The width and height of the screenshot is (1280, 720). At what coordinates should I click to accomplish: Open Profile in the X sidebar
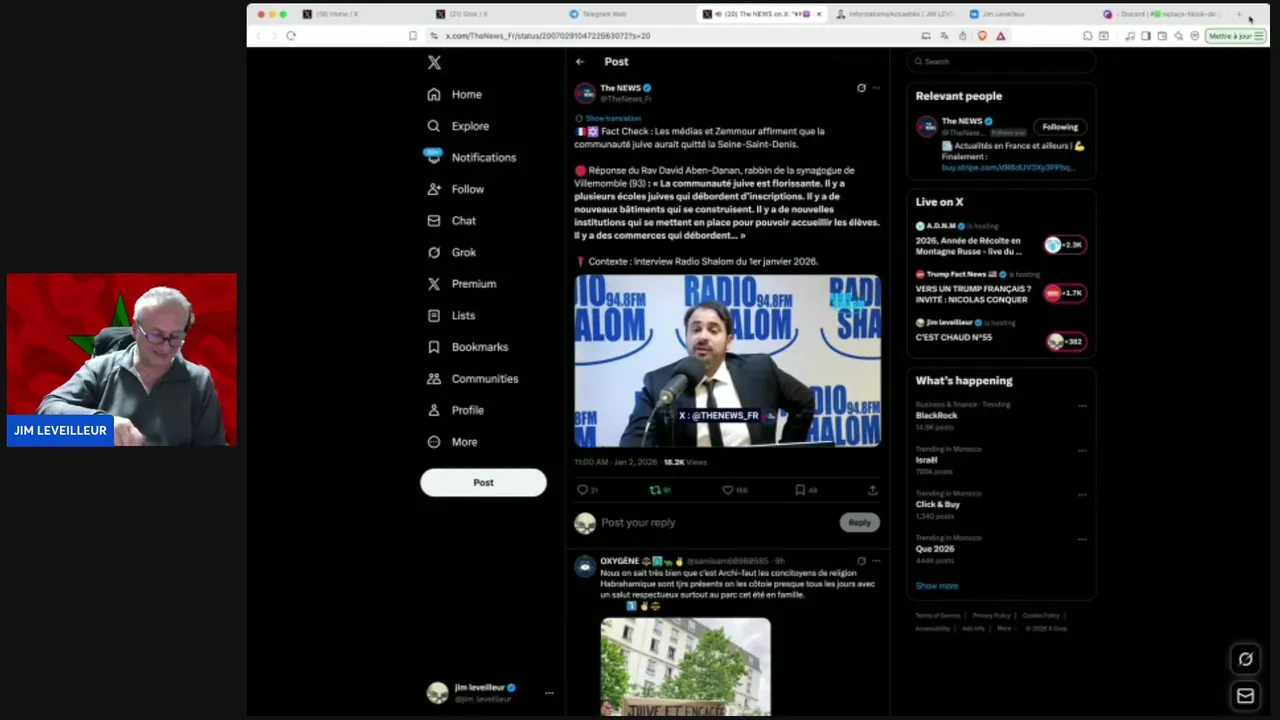click(456, 410)
